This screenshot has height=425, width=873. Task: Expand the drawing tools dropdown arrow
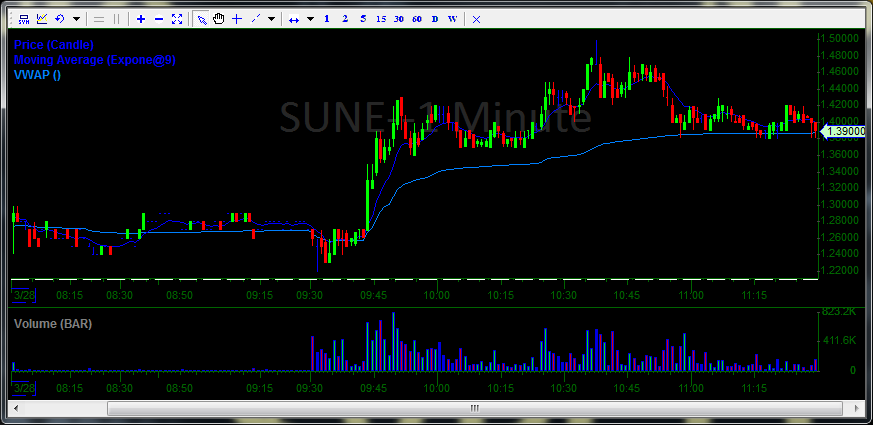click(x=271, y=19)
